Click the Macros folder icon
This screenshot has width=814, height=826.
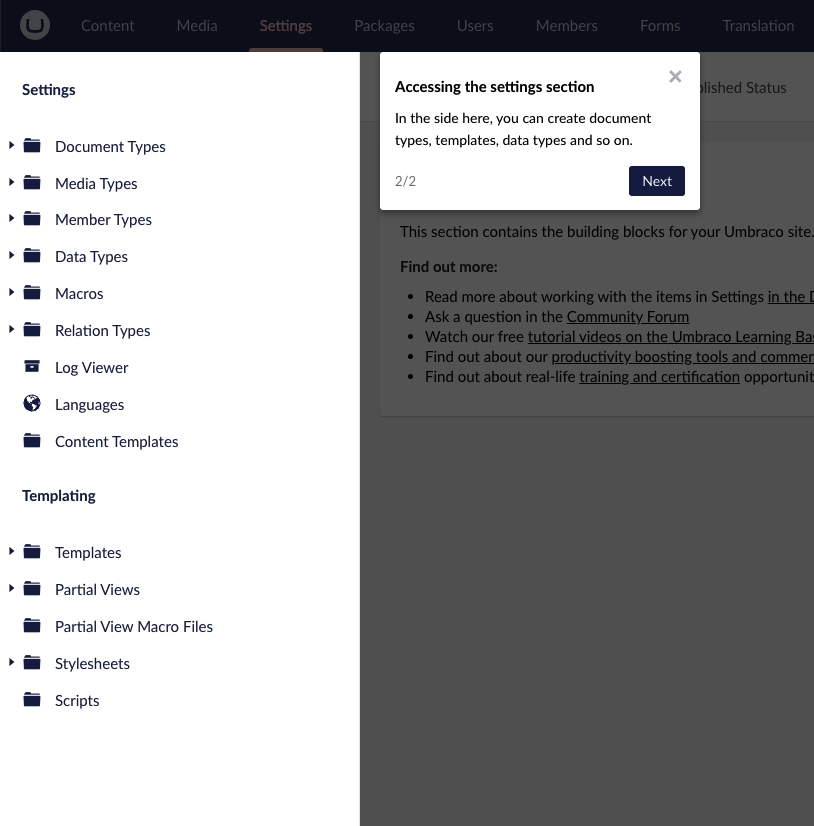(32, 292)
